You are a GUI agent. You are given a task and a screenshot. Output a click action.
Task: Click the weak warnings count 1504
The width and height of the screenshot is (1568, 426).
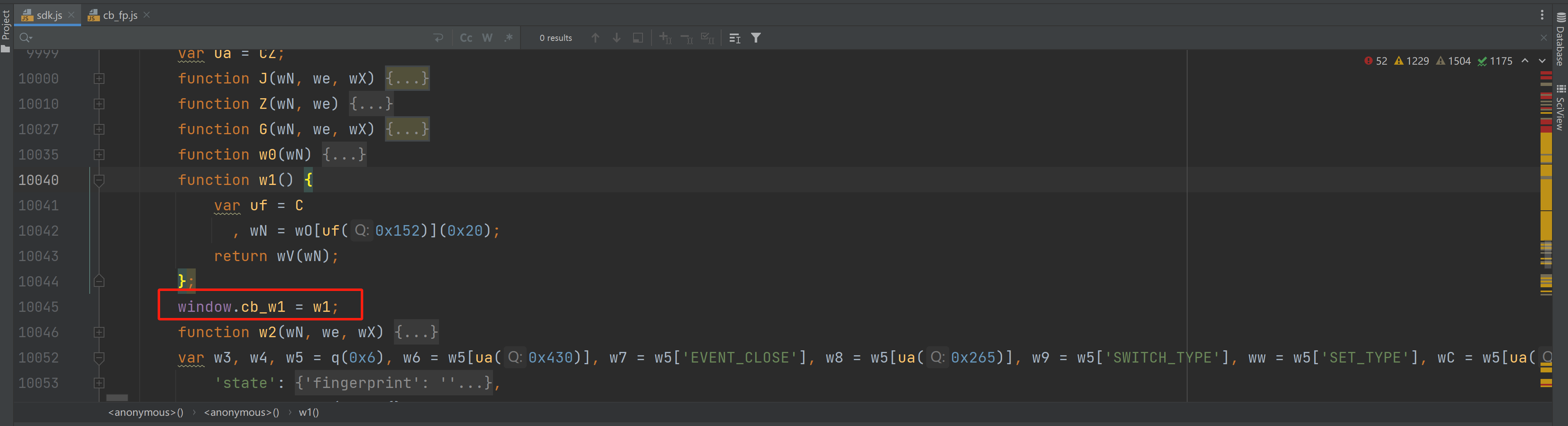(1453, 61)
